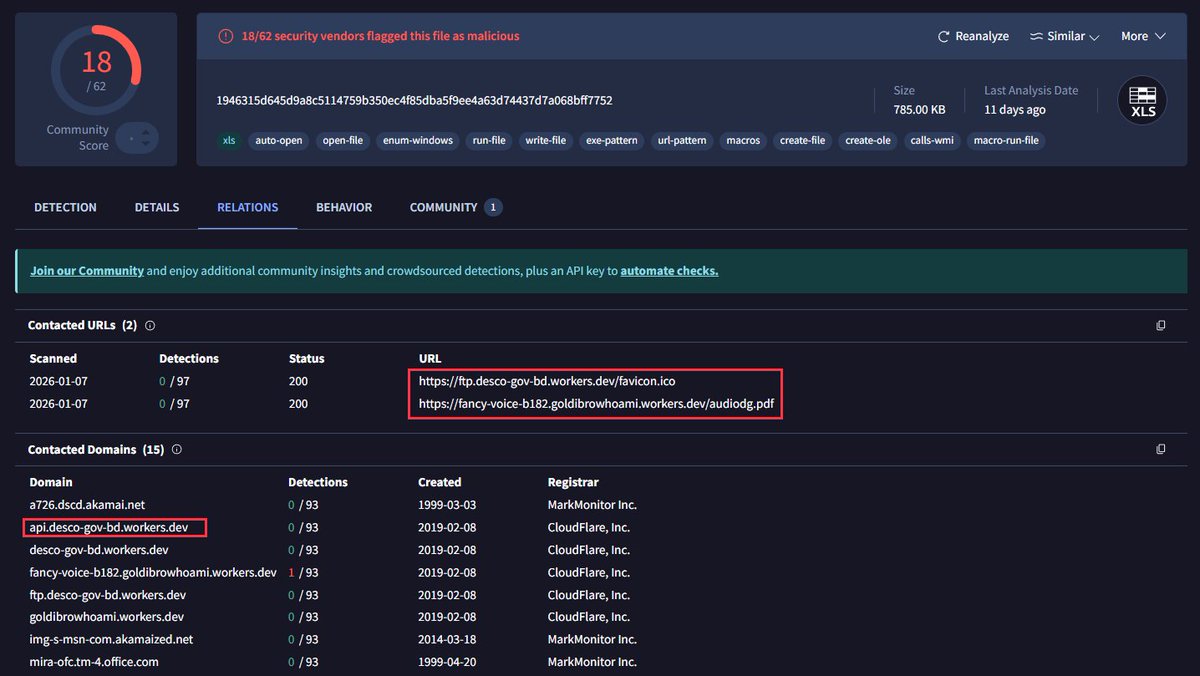
Task: Select the create-ole tag
Action: coord(868,141)
